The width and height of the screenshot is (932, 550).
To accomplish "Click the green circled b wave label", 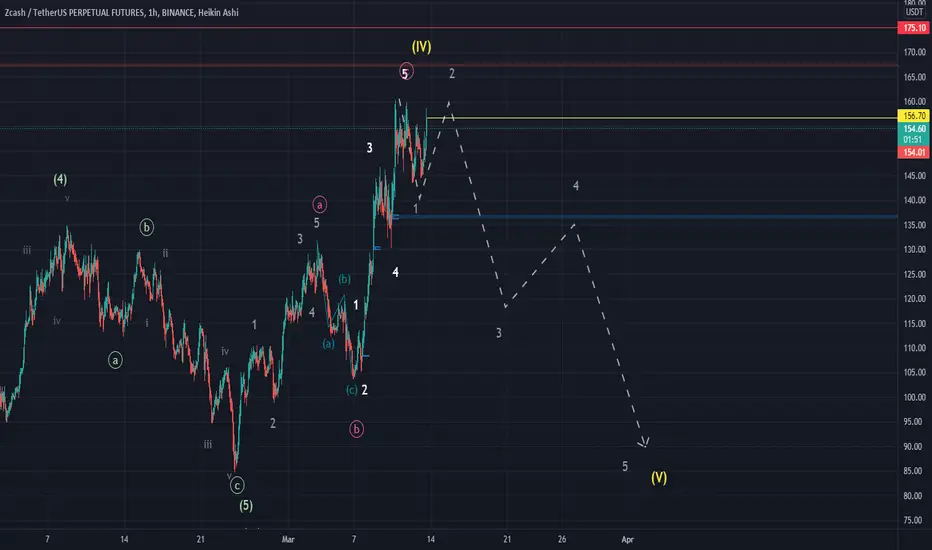I will point(146,227).
